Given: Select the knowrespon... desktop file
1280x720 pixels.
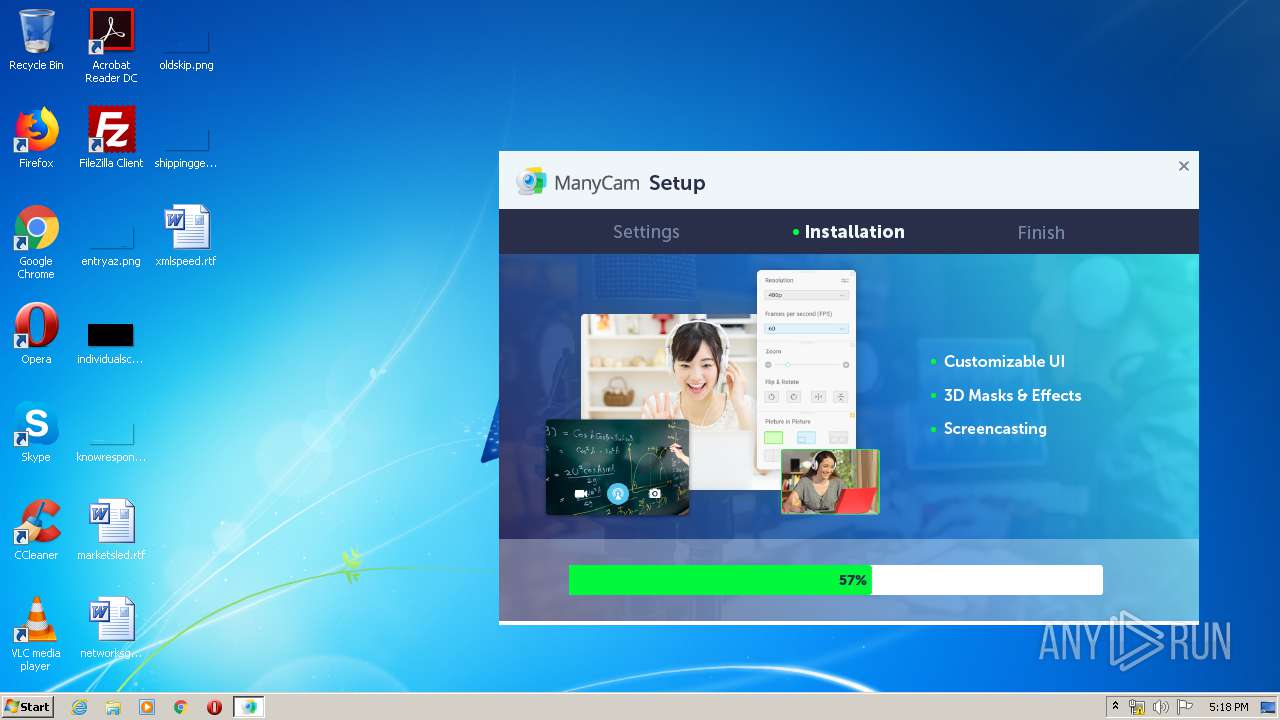Looking at the screenshot, I should click(x=111, y=440).
